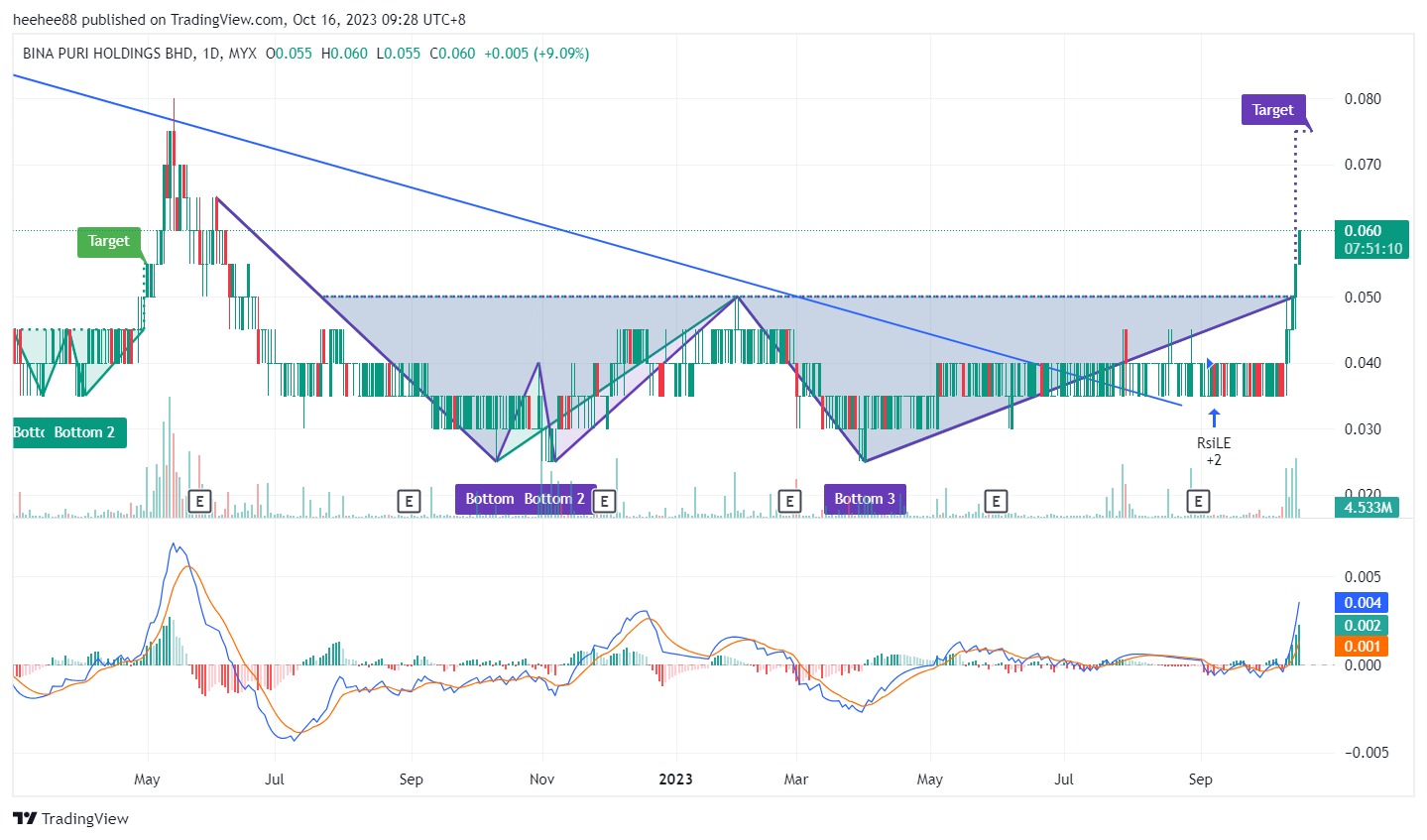Click the blue MACD value 0.004
Image resolution: width=1427 pixels, height=840 pixels.
coord(1363,603)
